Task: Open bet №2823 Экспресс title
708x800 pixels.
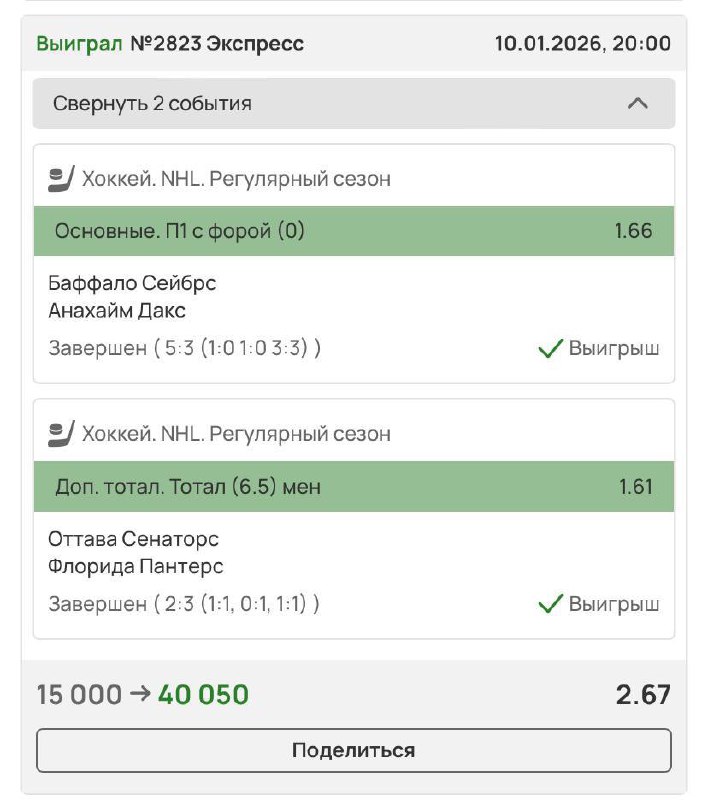Action: pyautogui.click(x=217, y=44)
